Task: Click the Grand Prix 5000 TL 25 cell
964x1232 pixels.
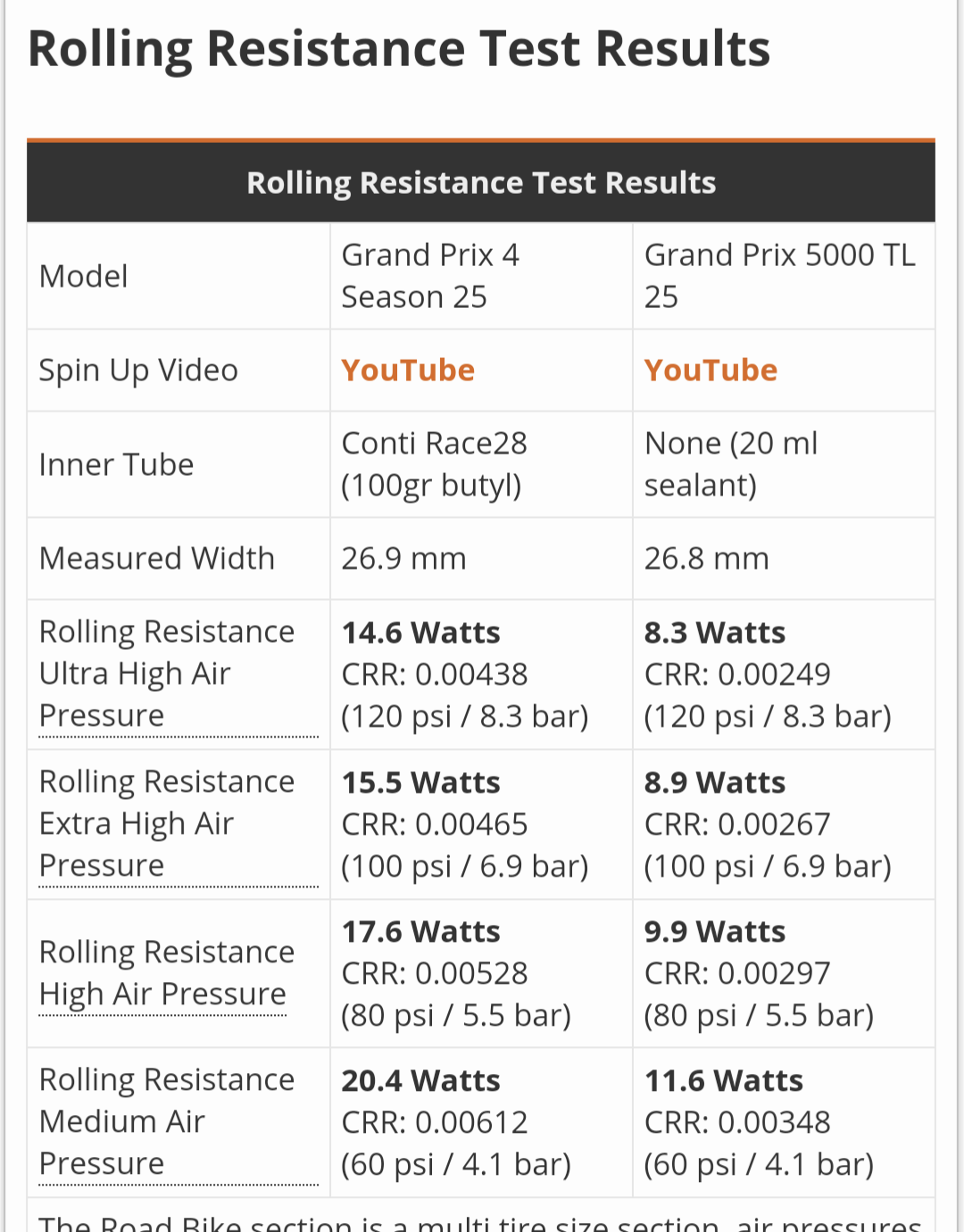Action: tap(779, 276)
